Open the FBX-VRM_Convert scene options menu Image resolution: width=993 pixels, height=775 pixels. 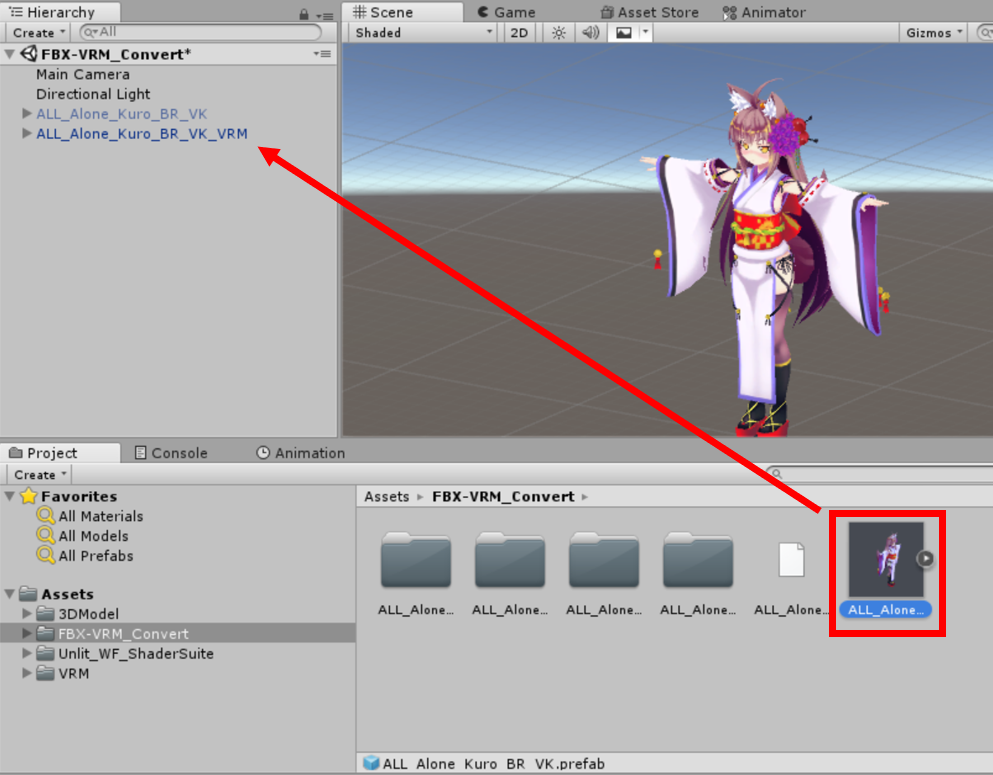[x=321, y=54]
